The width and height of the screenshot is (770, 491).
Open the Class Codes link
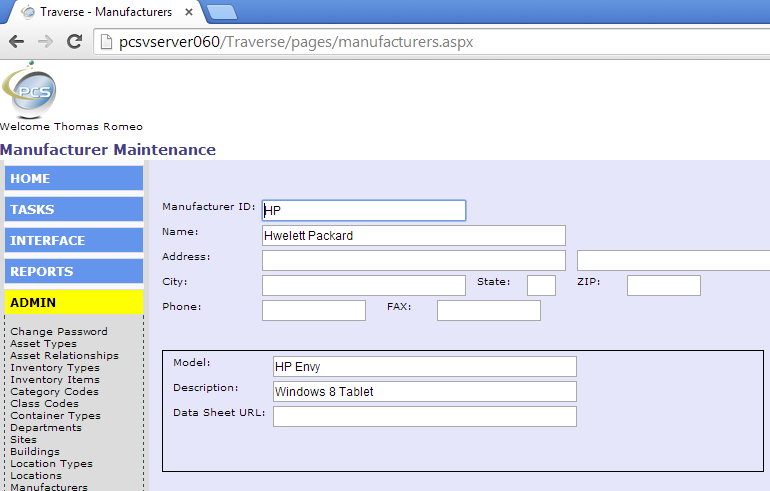point(44,404)
